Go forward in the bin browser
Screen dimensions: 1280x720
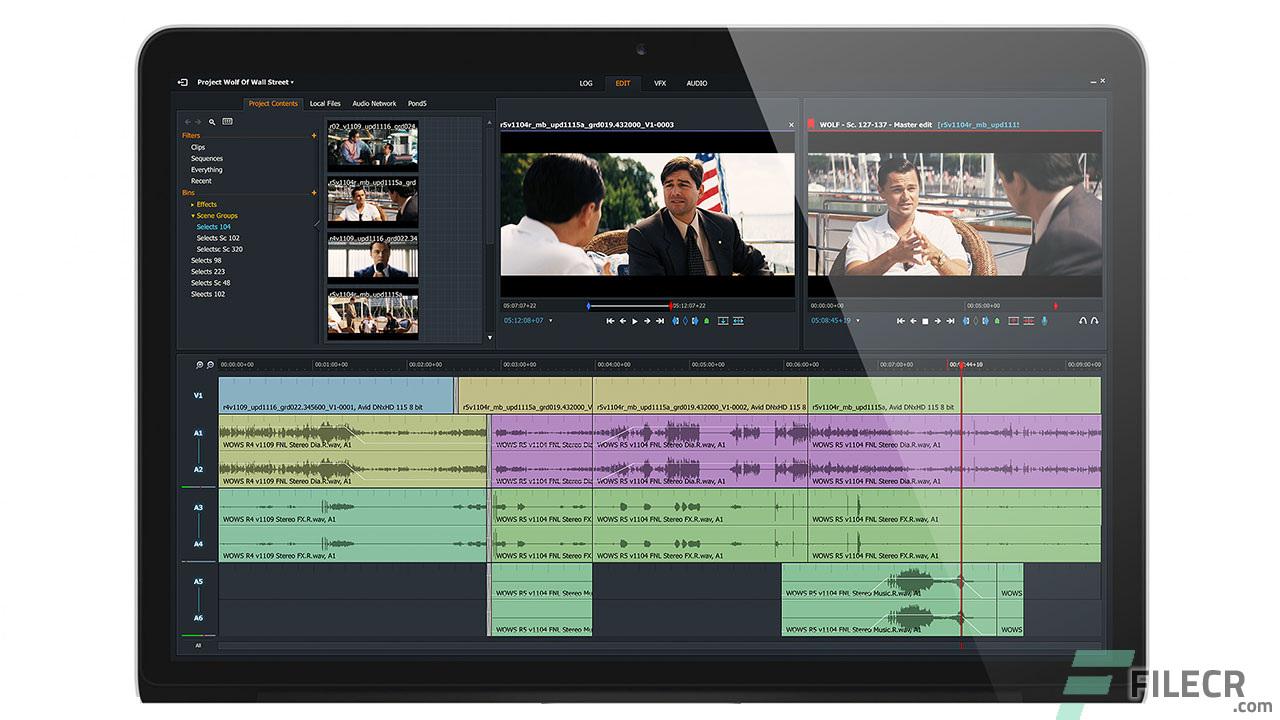pos(198,121)
